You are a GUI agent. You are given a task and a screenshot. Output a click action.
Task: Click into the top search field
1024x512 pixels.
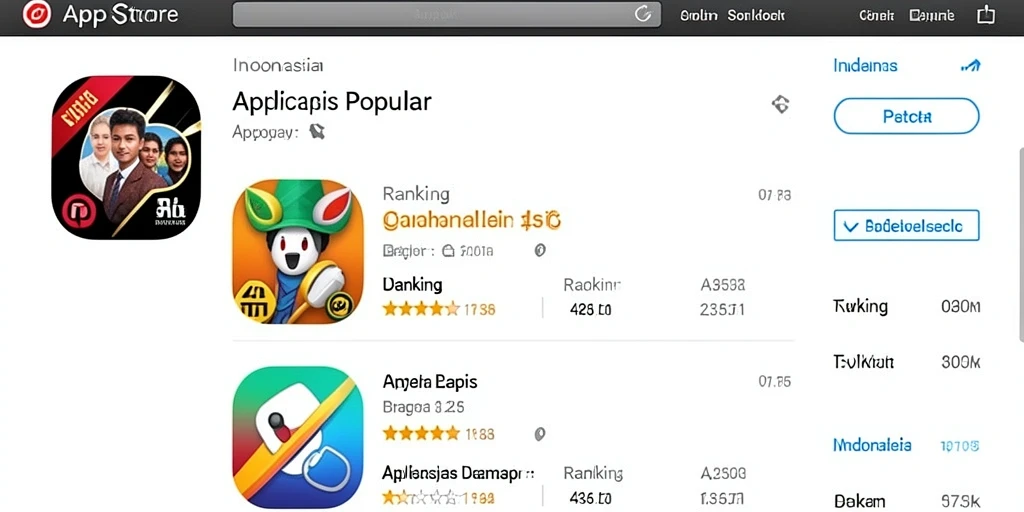pos(447,14)
